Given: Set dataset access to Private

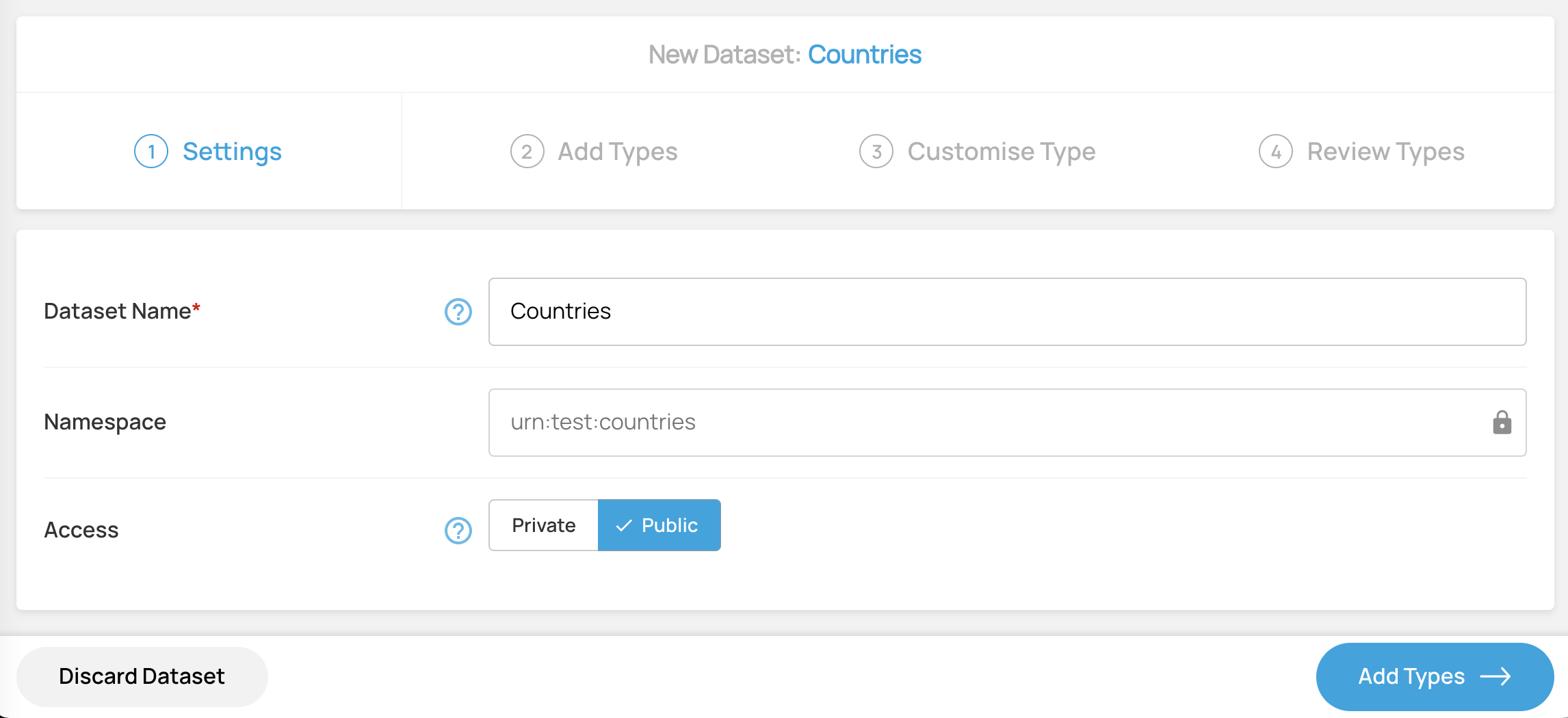Looking at the screenshot, I should (543, 525).
